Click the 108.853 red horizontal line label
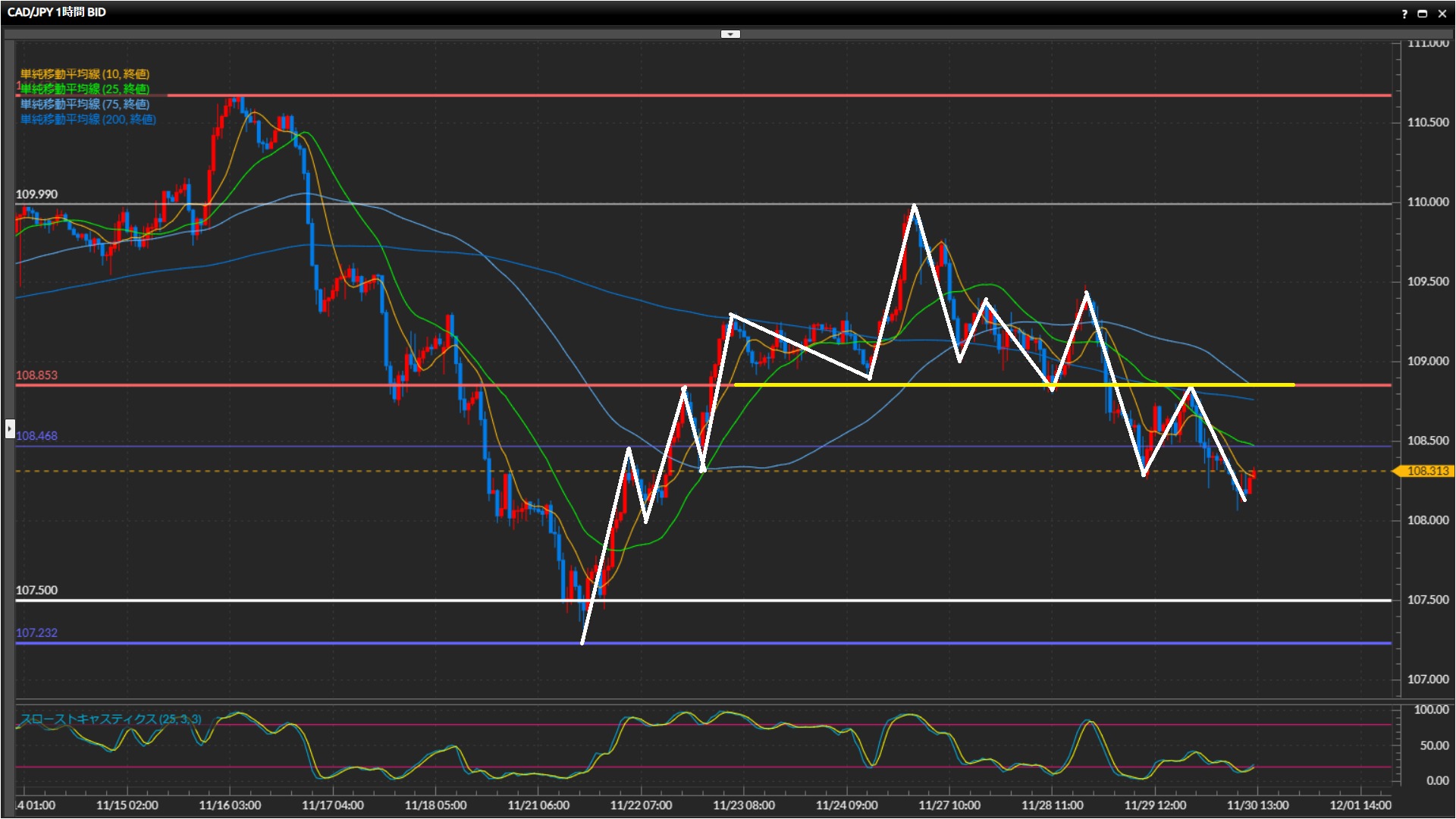1456x819 pixels. coord(36,375)
